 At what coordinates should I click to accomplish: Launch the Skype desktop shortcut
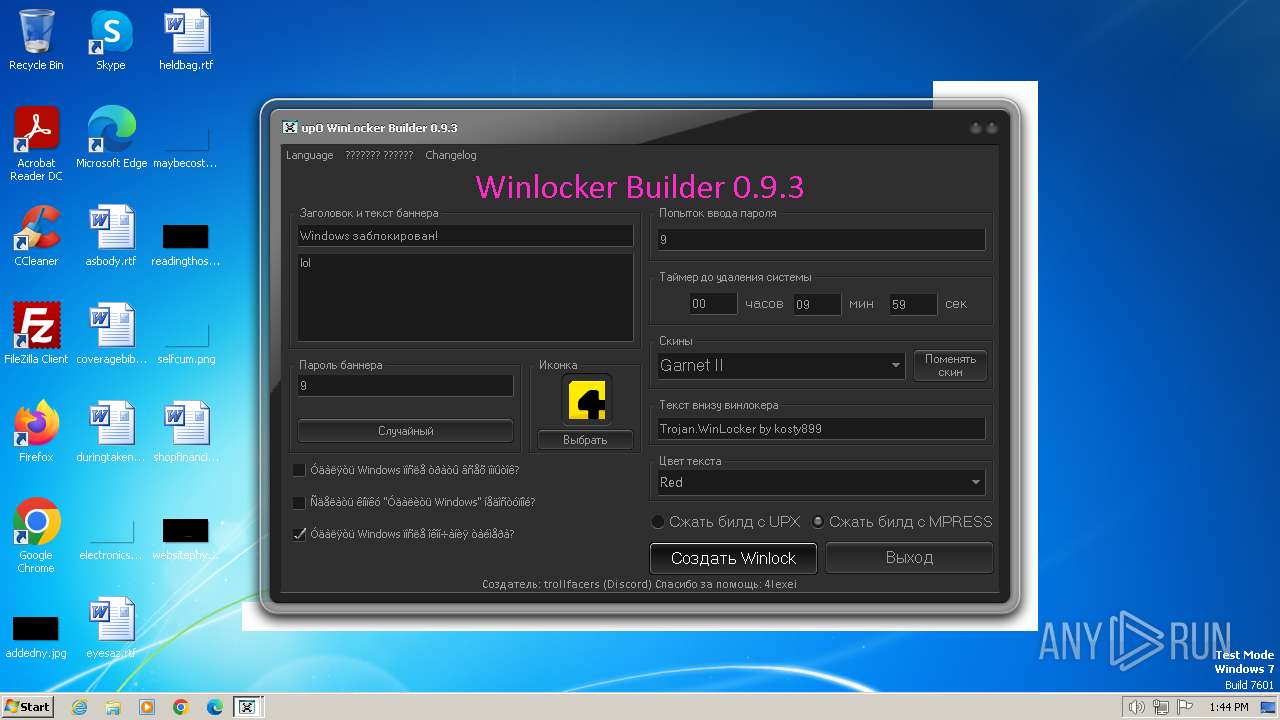coord(110,40)
